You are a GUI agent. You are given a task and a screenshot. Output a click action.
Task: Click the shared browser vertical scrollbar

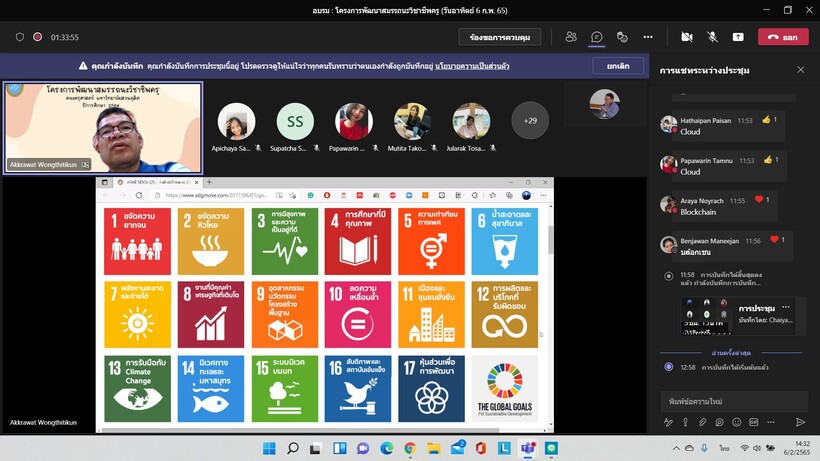click(550, 239)
